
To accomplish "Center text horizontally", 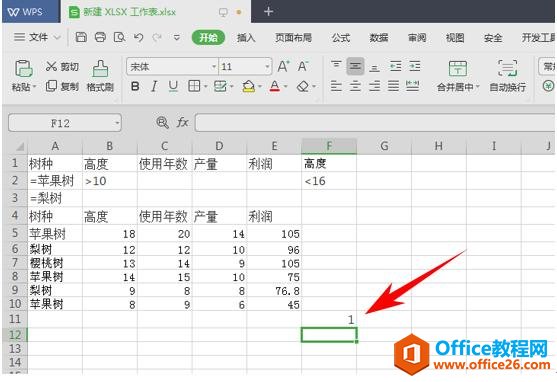I will click(355, 86).
